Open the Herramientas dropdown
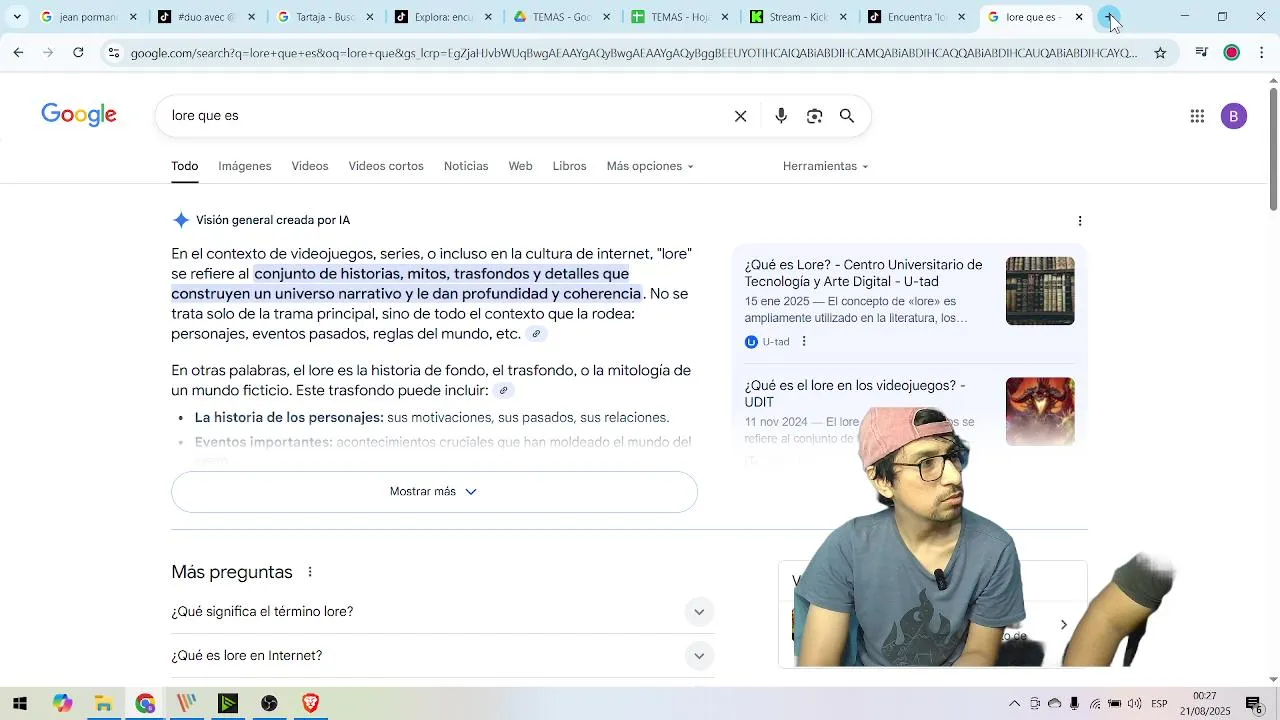Screen dimensions: 1280x720 (x=826, y=166)
